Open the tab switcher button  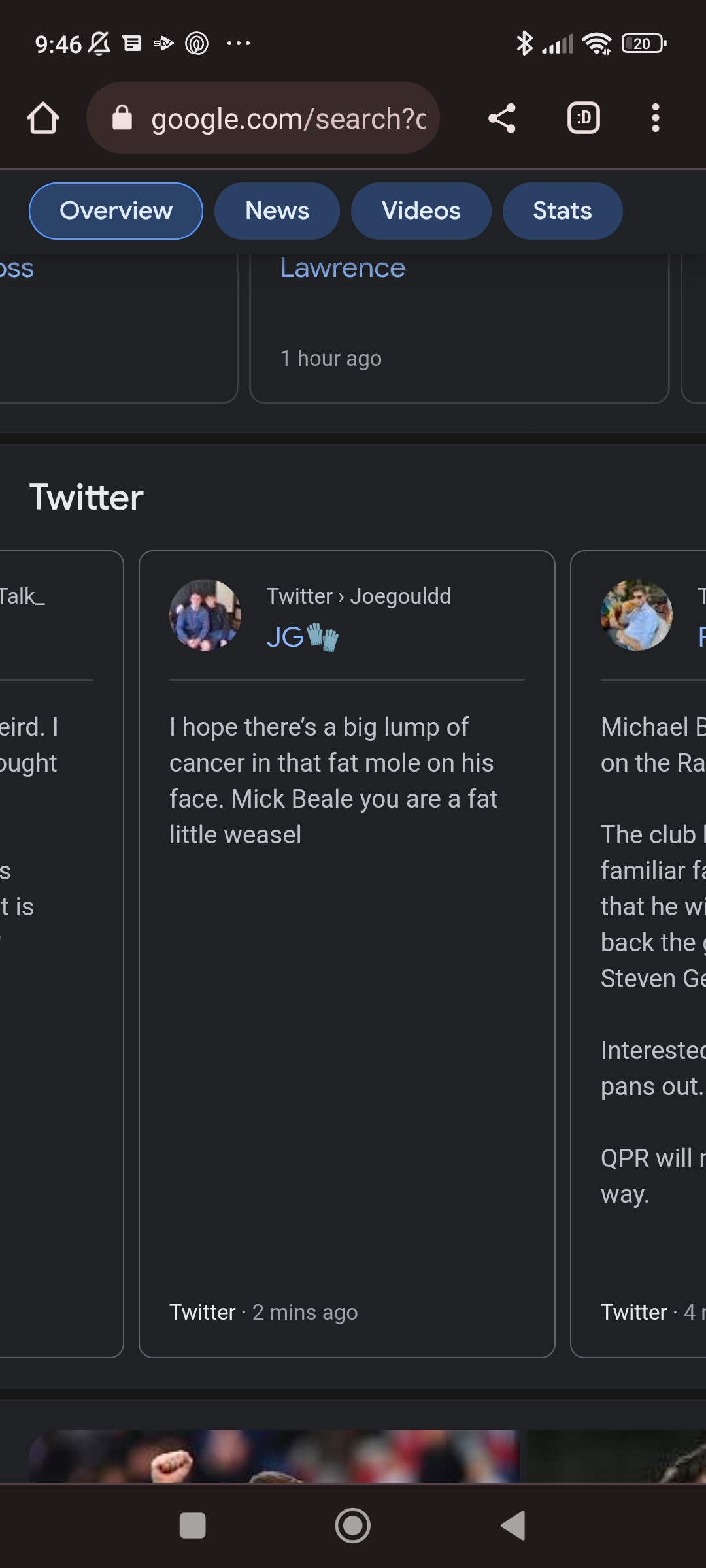(x=583, y=118)
